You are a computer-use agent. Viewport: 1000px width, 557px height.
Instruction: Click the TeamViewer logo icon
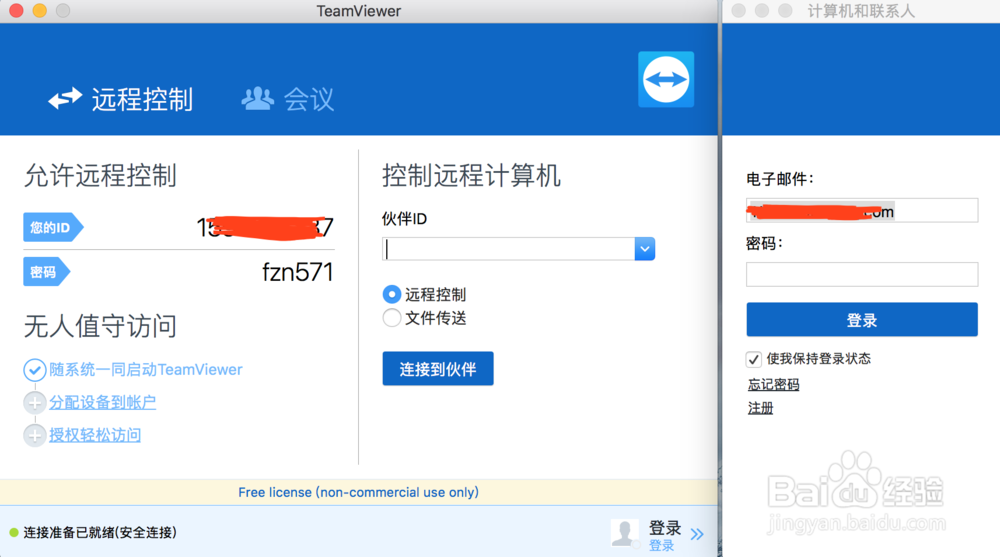pyautogui.click(x=666, y=79)
